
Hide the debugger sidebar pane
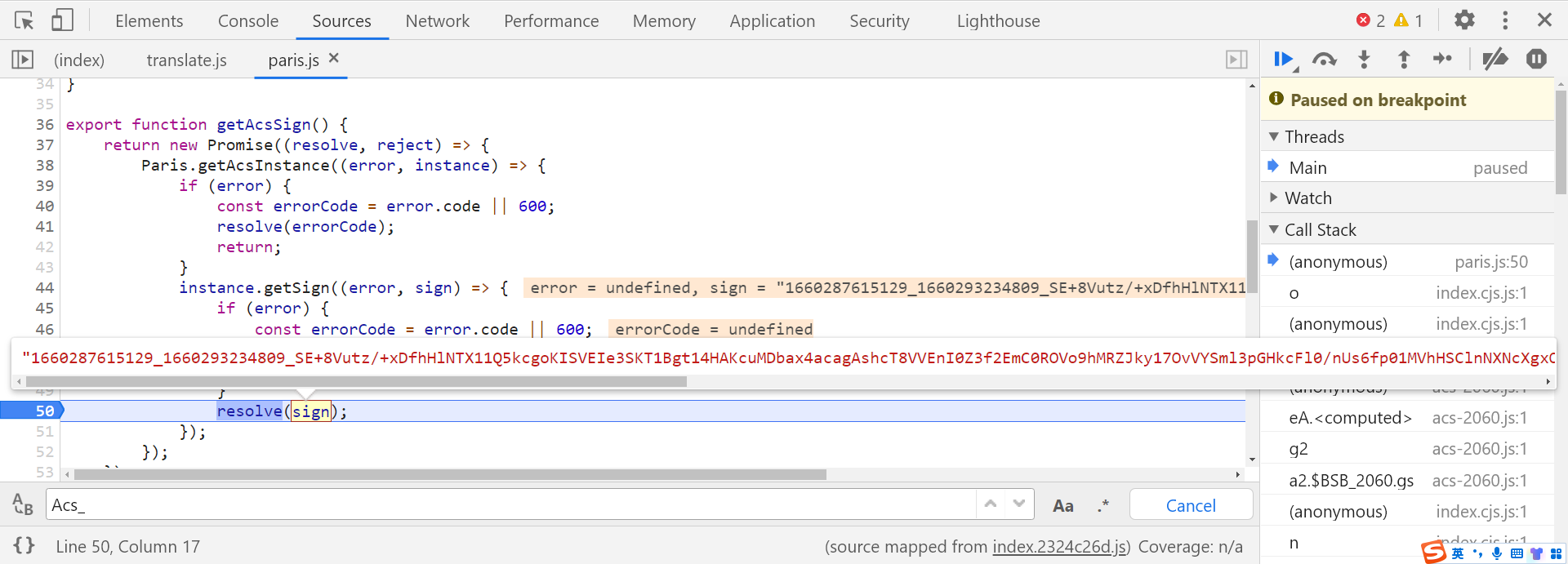click(x=1236, y=60)
